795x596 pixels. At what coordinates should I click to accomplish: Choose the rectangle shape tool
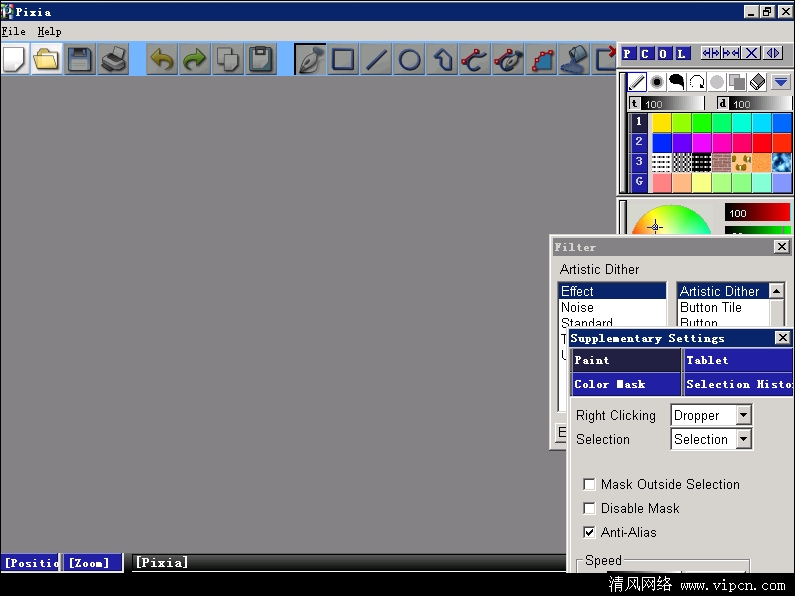[x=343, y=60]
